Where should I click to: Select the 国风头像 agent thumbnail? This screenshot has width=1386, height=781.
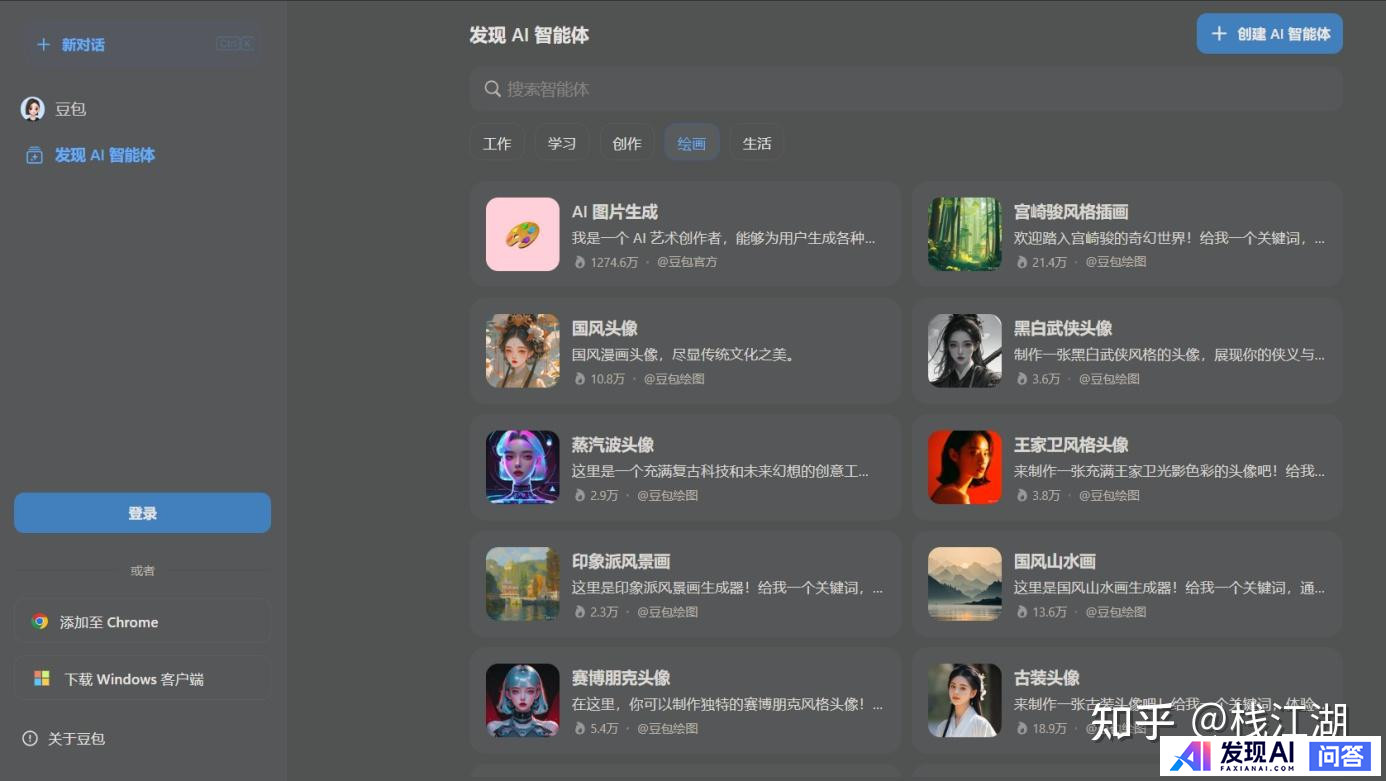pos(522,351)
